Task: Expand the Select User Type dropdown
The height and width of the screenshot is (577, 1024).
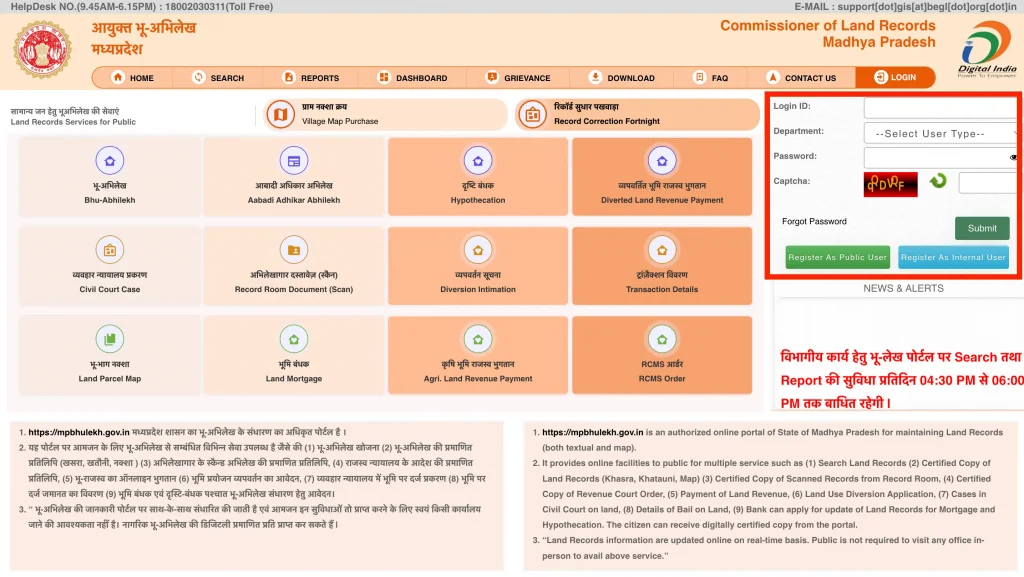Action: click(940, 133)
